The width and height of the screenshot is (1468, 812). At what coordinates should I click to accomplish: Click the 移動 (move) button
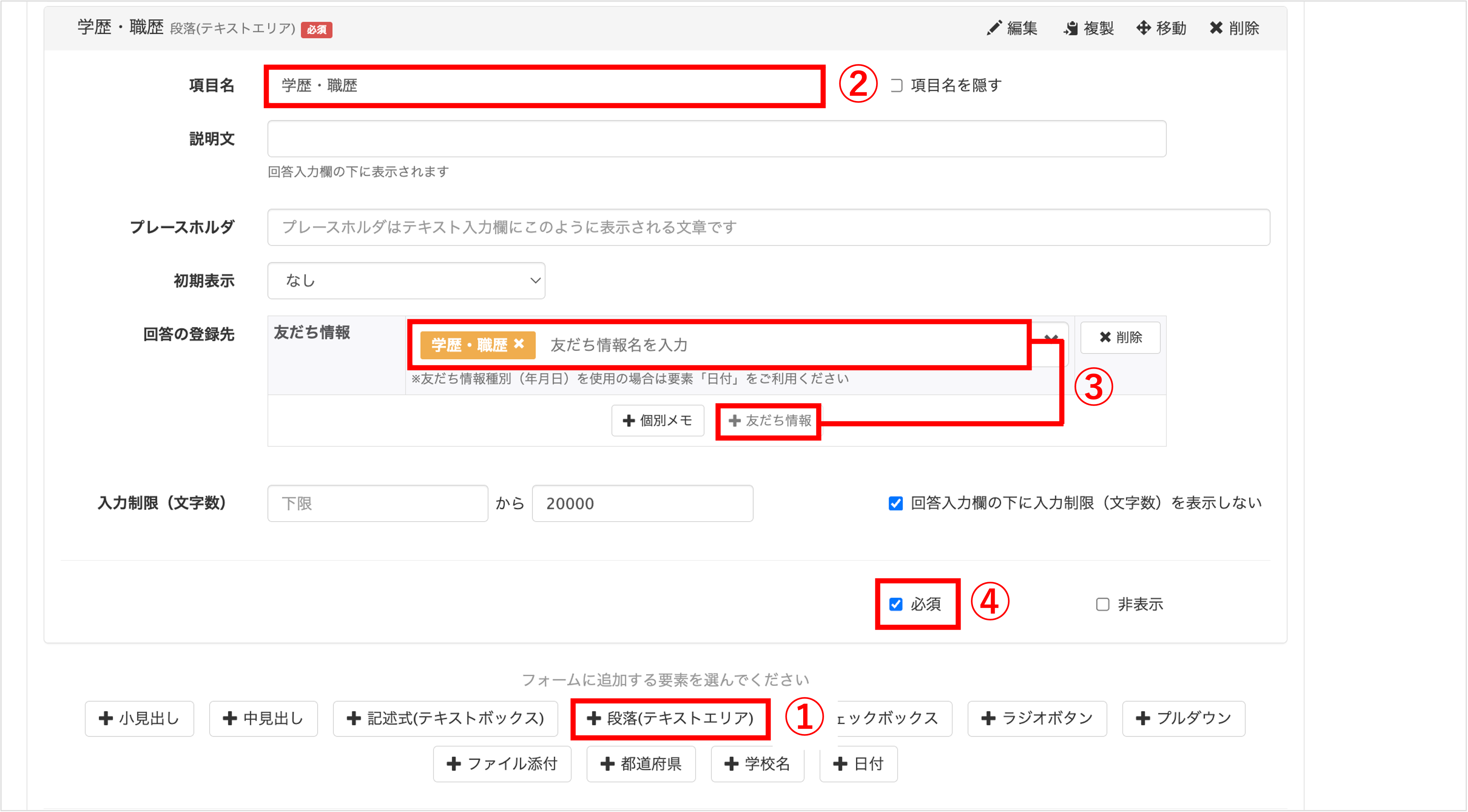coord(1162,28)
